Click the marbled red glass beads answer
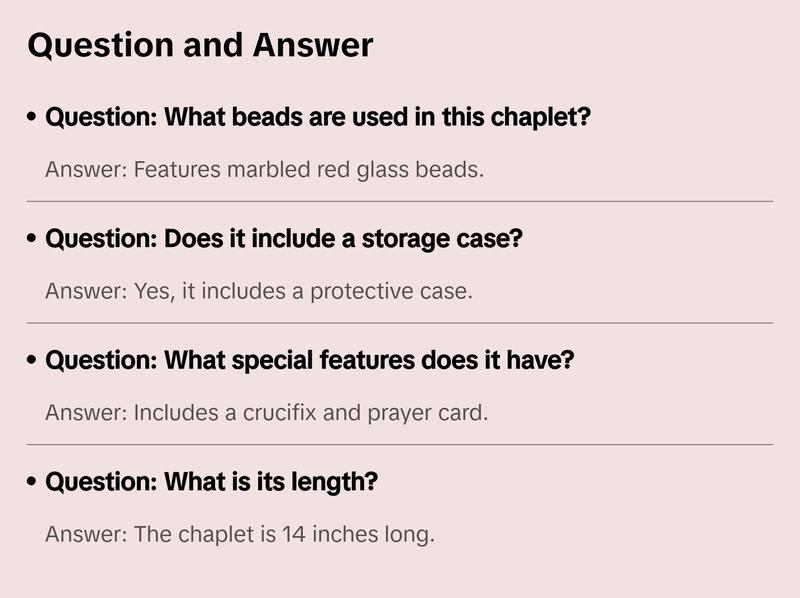The height and width of the screenshot is (598, 800). click(264, 170)
